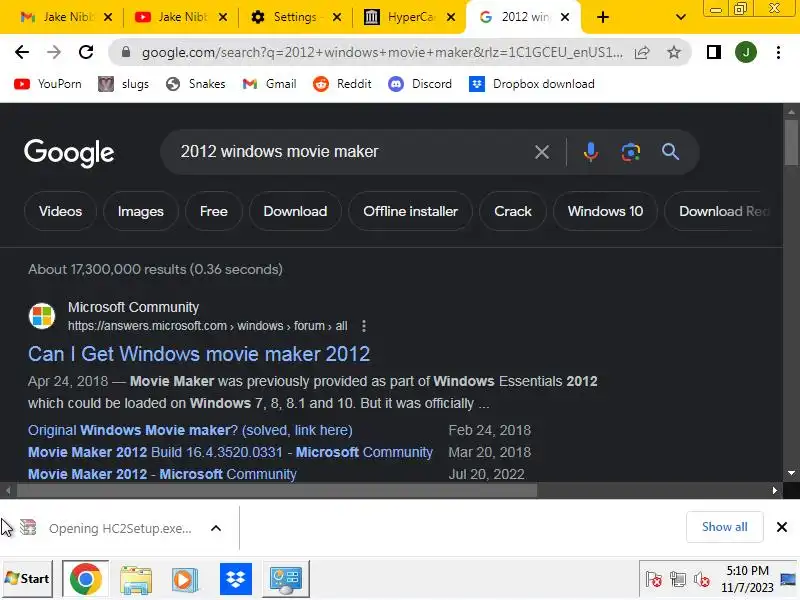Open Gmail bookmark
Image resolution: width=800 pixels, height=600 pixels.
pyautogui.click(x=269, y=84)
